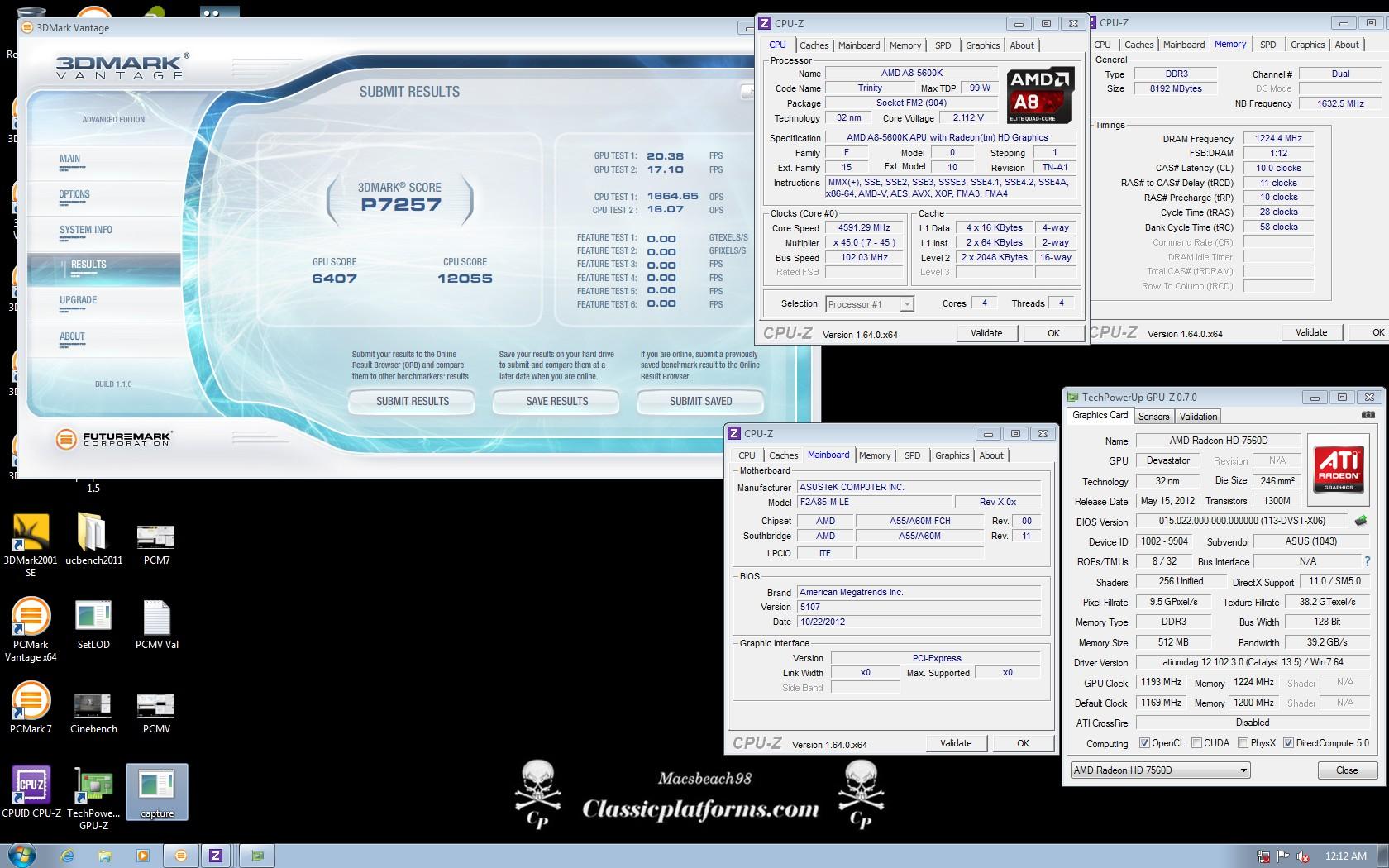Open Graphics tab in CPU-Z Mainboard window
This screenshot has height=868, width=1389.
tap(952, 455)
